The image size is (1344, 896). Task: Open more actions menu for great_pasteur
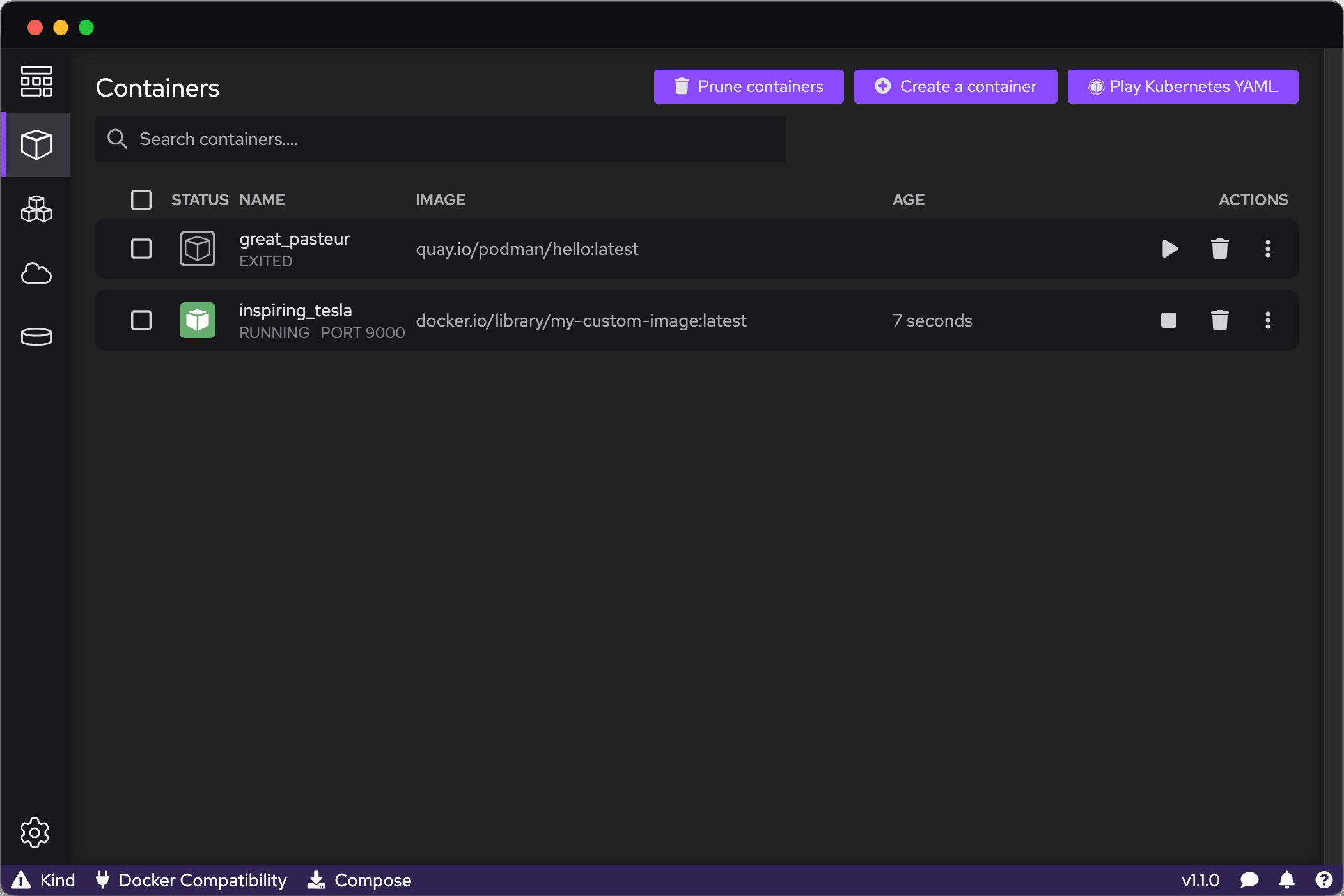tap(1268, 249)
